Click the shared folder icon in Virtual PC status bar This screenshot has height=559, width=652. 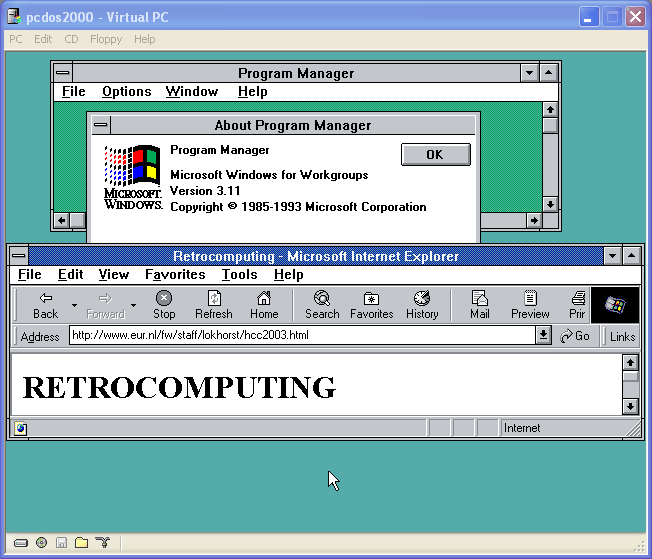81,542
